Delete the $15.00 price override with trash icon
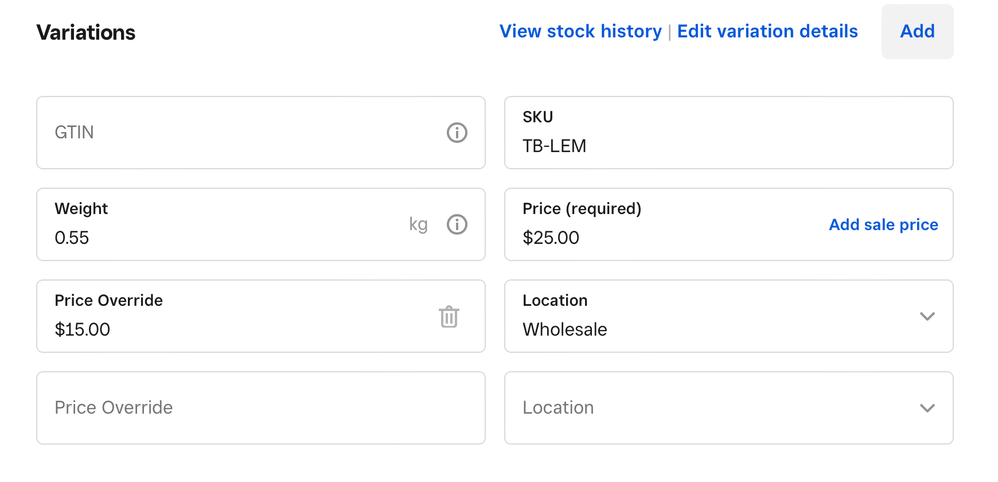 pos(449,317)
